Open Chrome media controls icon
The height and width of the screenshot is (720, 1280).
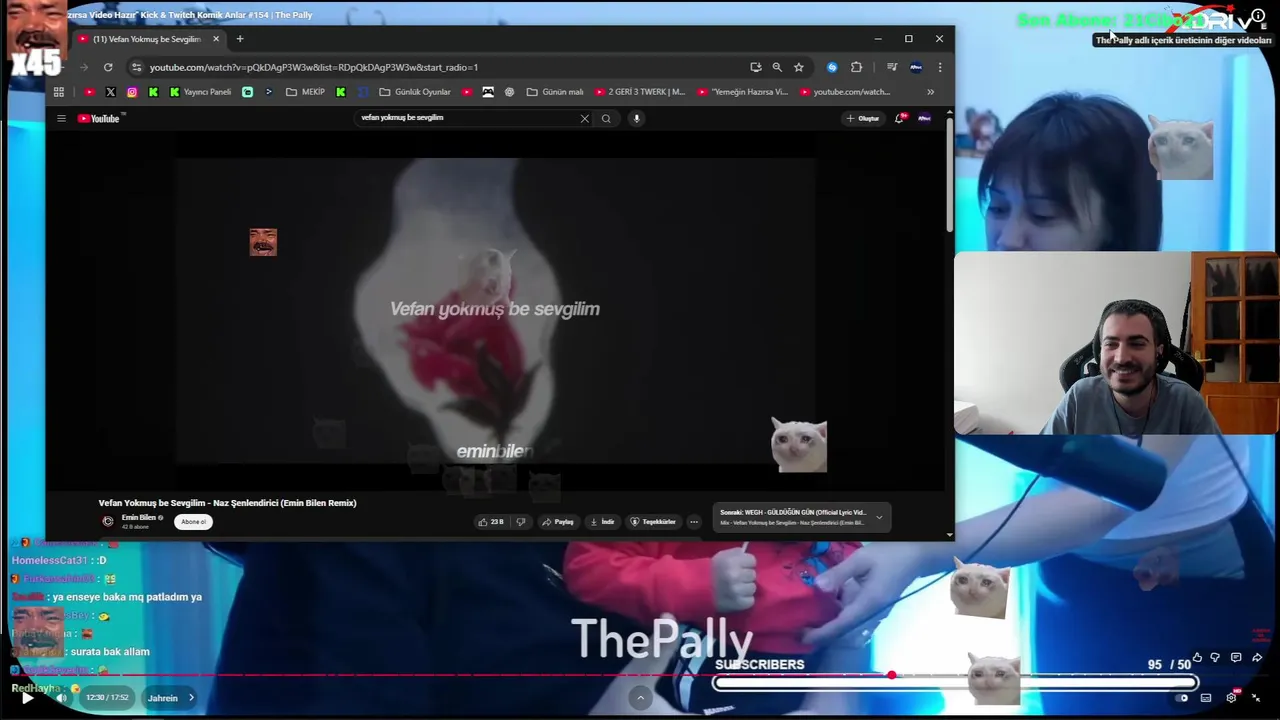(x=891, y=67)
